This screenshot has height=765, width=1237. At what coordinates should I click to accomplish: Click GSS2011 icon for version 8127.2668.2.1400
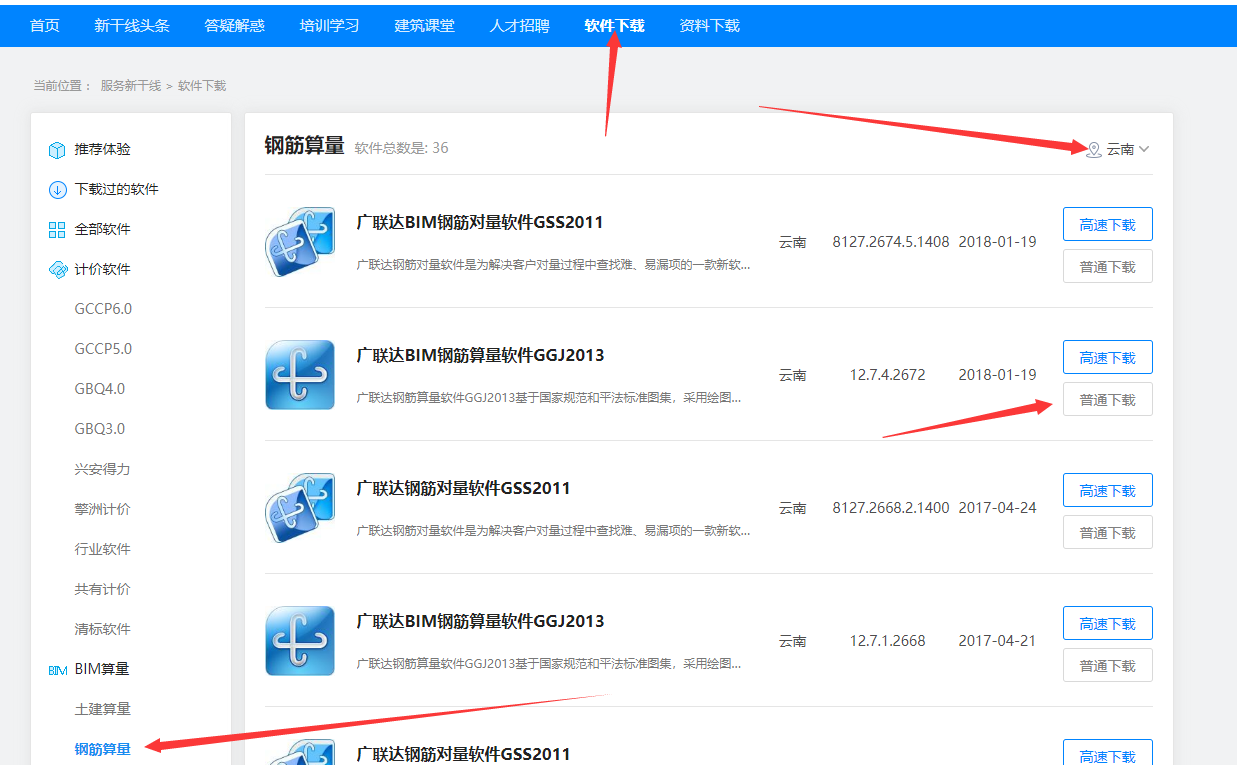(x=300, y=508)
